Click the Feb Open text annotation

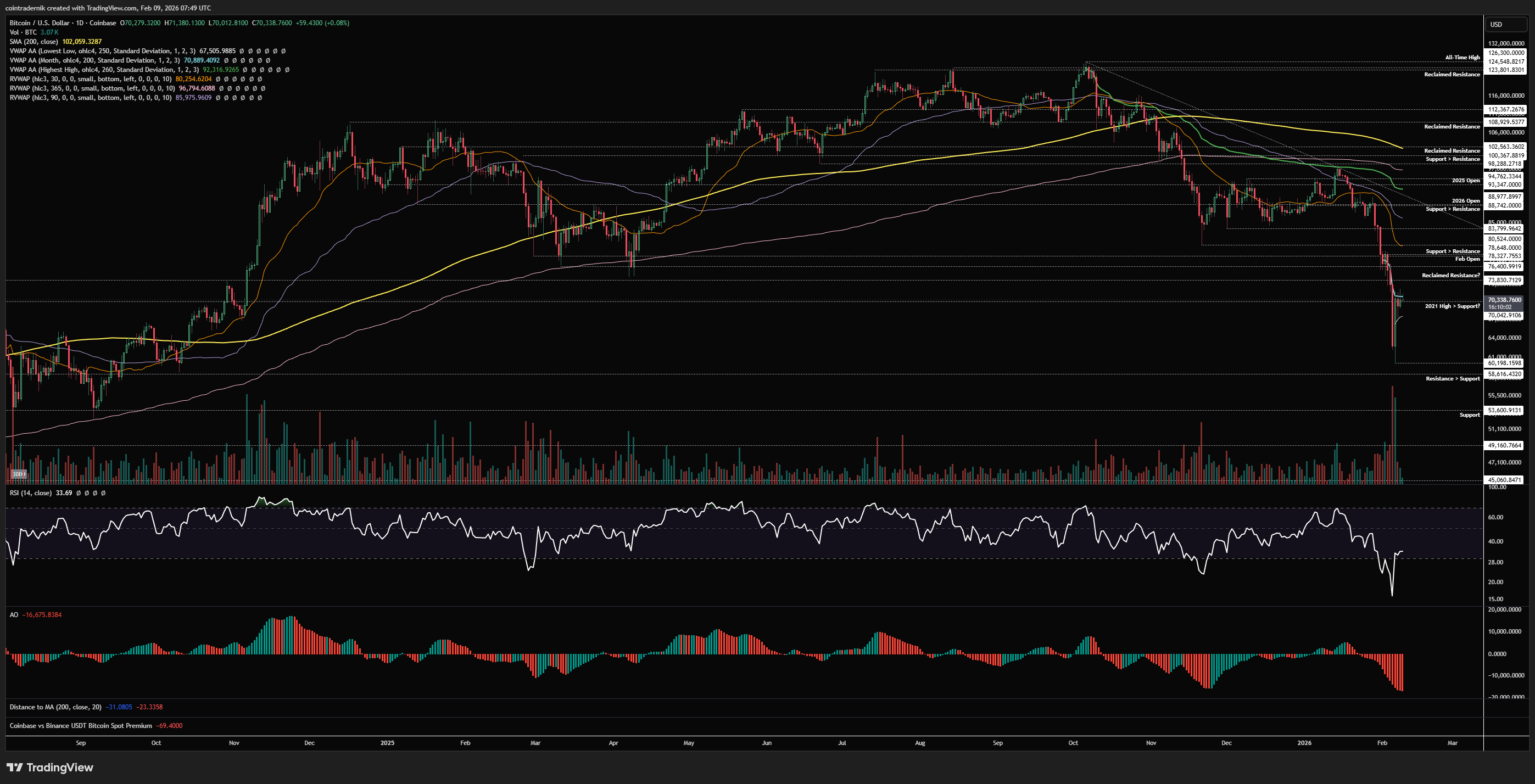[x=1467, y=259]
